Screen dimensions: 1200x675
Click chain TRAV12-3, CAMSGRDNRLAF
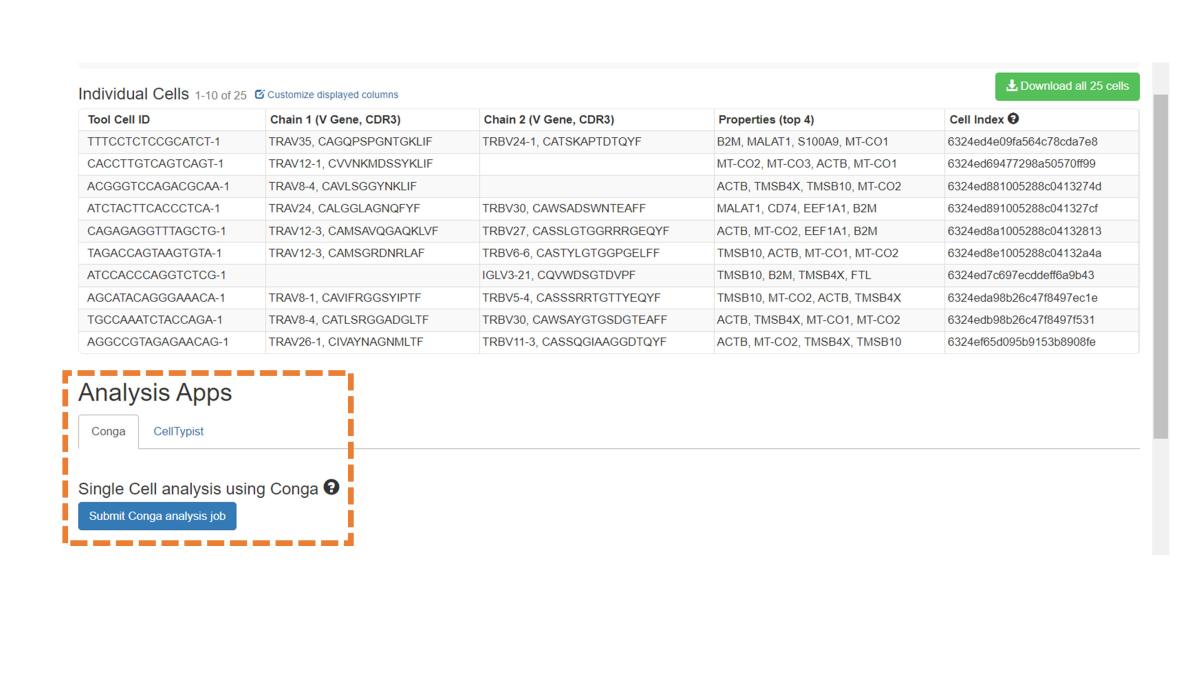pyautogui.click(x=346, y=253)
